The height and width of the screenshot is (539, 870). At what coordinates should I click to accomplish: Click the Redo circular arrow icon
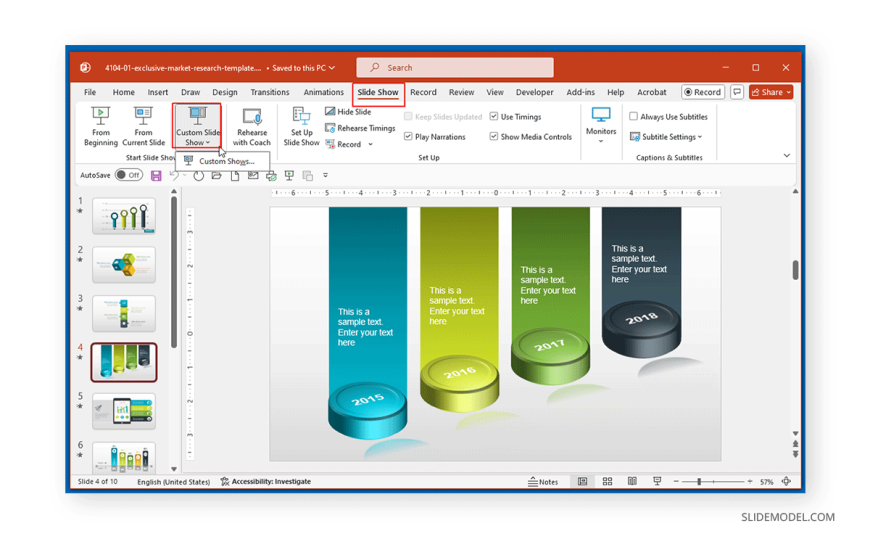pyautogui.click(x=198, y=175)
